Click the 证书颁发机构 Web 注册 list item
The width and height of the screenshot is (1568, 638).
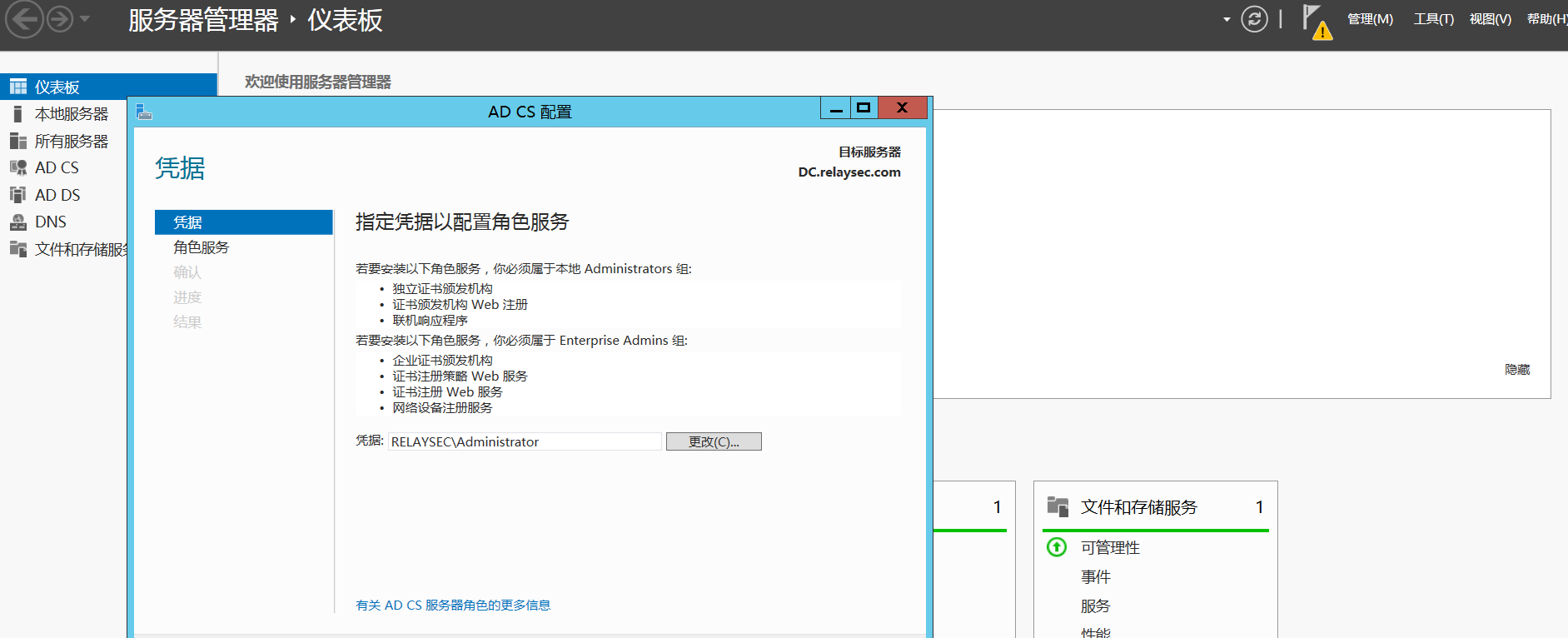[x=460, y=305]
